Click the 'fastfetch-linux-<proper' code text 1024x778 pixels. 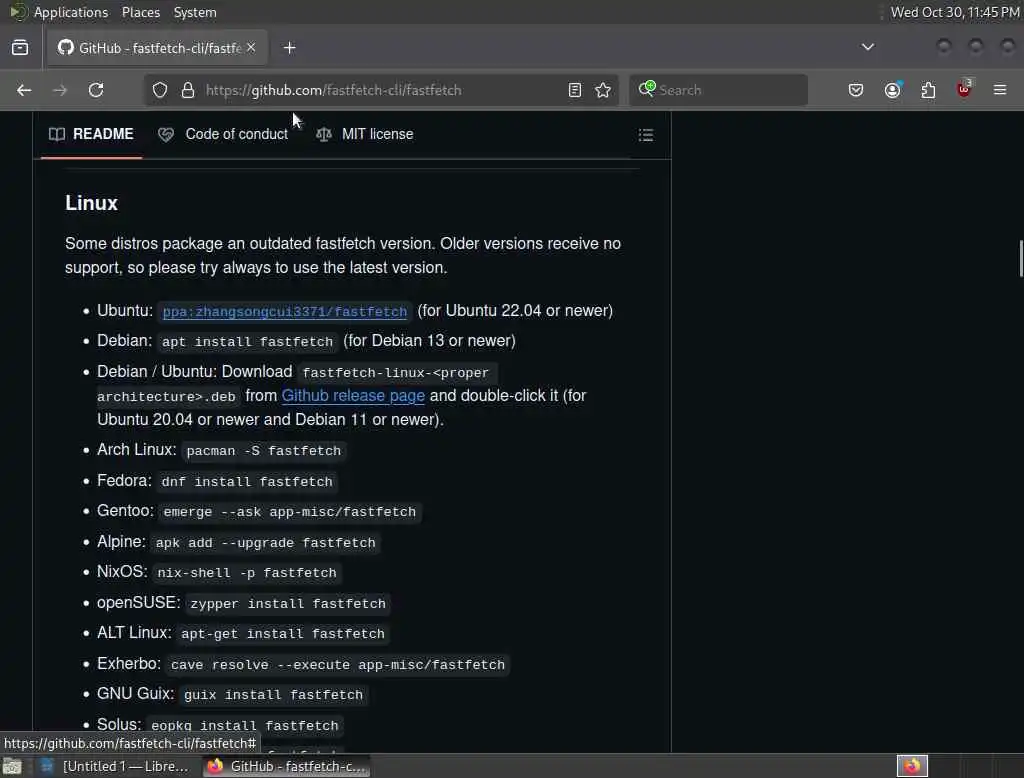coord(396,373)
